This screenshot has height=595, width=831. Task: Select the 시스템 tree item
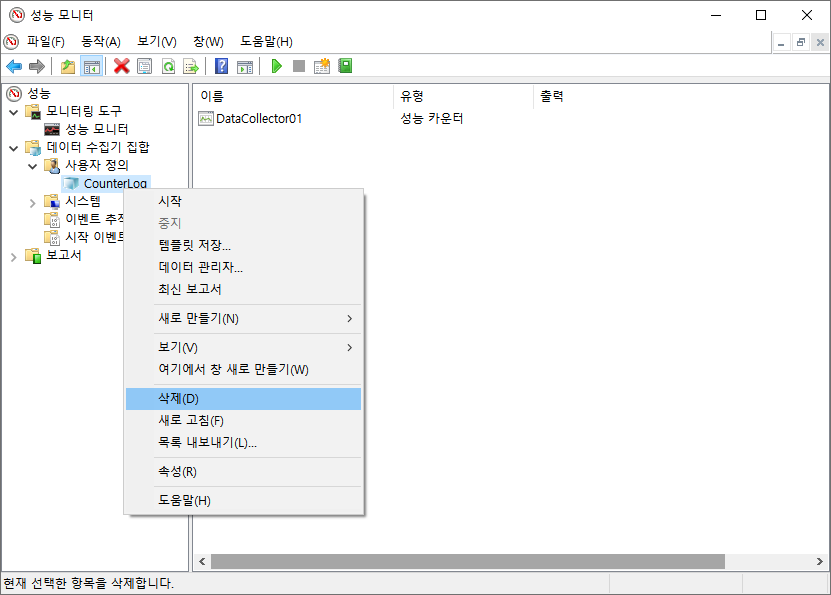83,201
